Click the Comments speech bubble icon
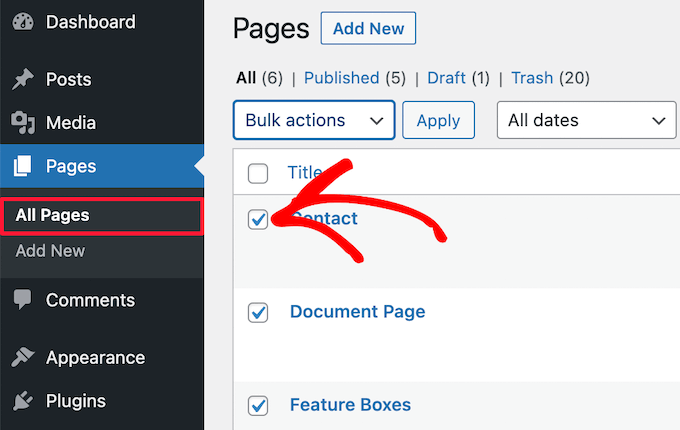 click(x=22, y=300)
